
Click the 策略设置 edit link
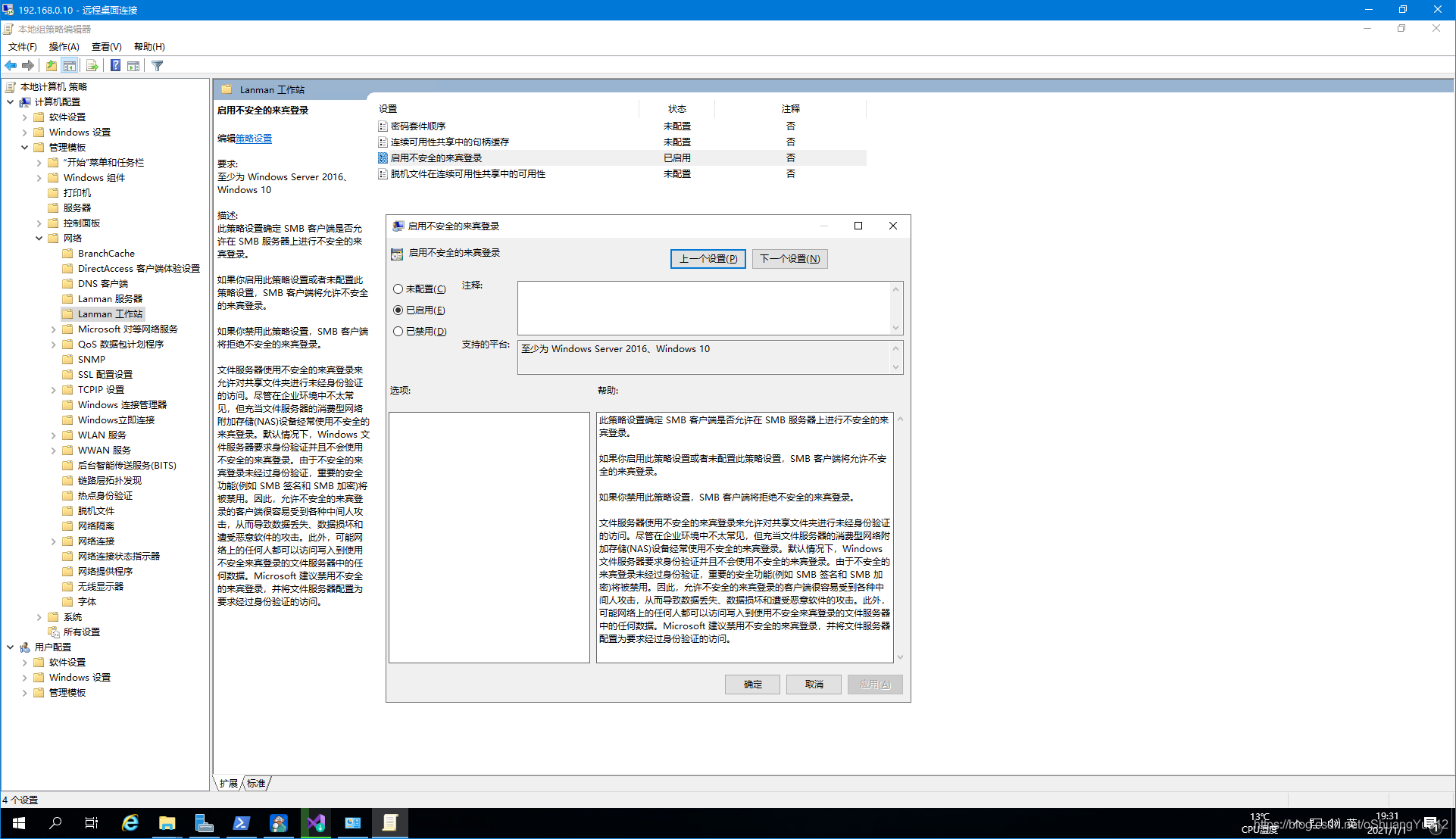[x=254, y=139]
